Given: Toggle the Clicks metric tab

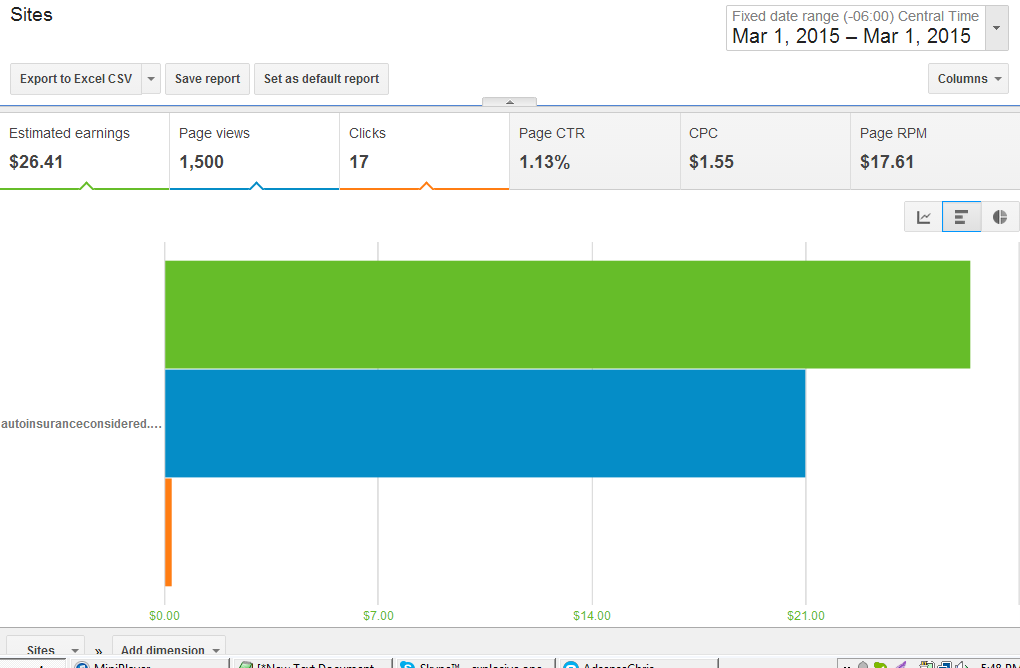Looking at the screenshot, I should click(424, 151).
